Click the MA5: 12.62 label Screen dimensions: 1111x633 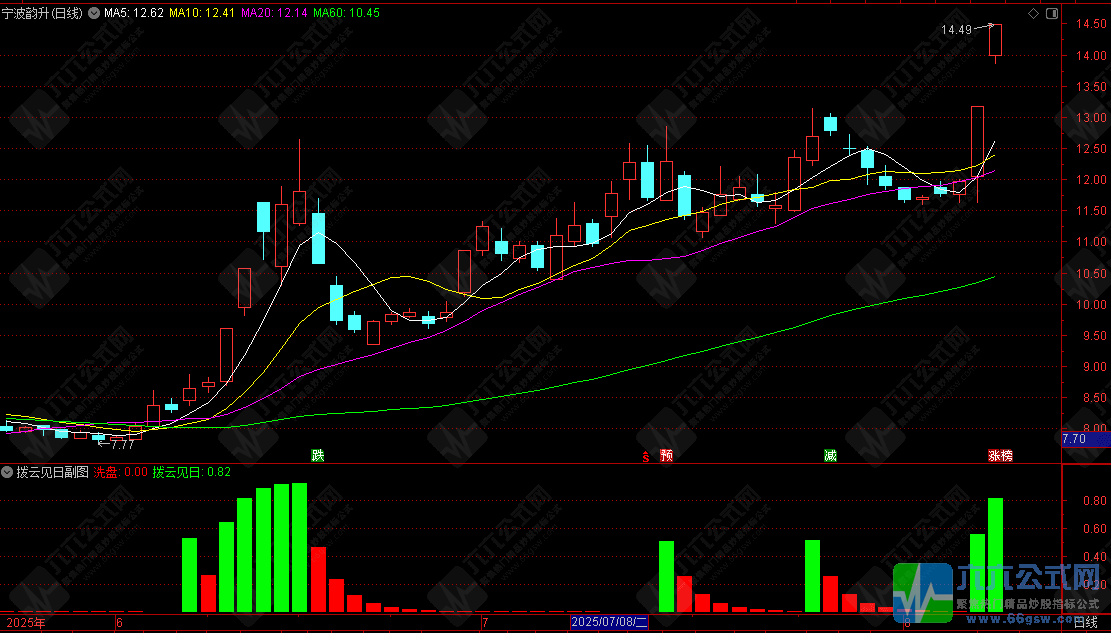[x=134, y=13]
